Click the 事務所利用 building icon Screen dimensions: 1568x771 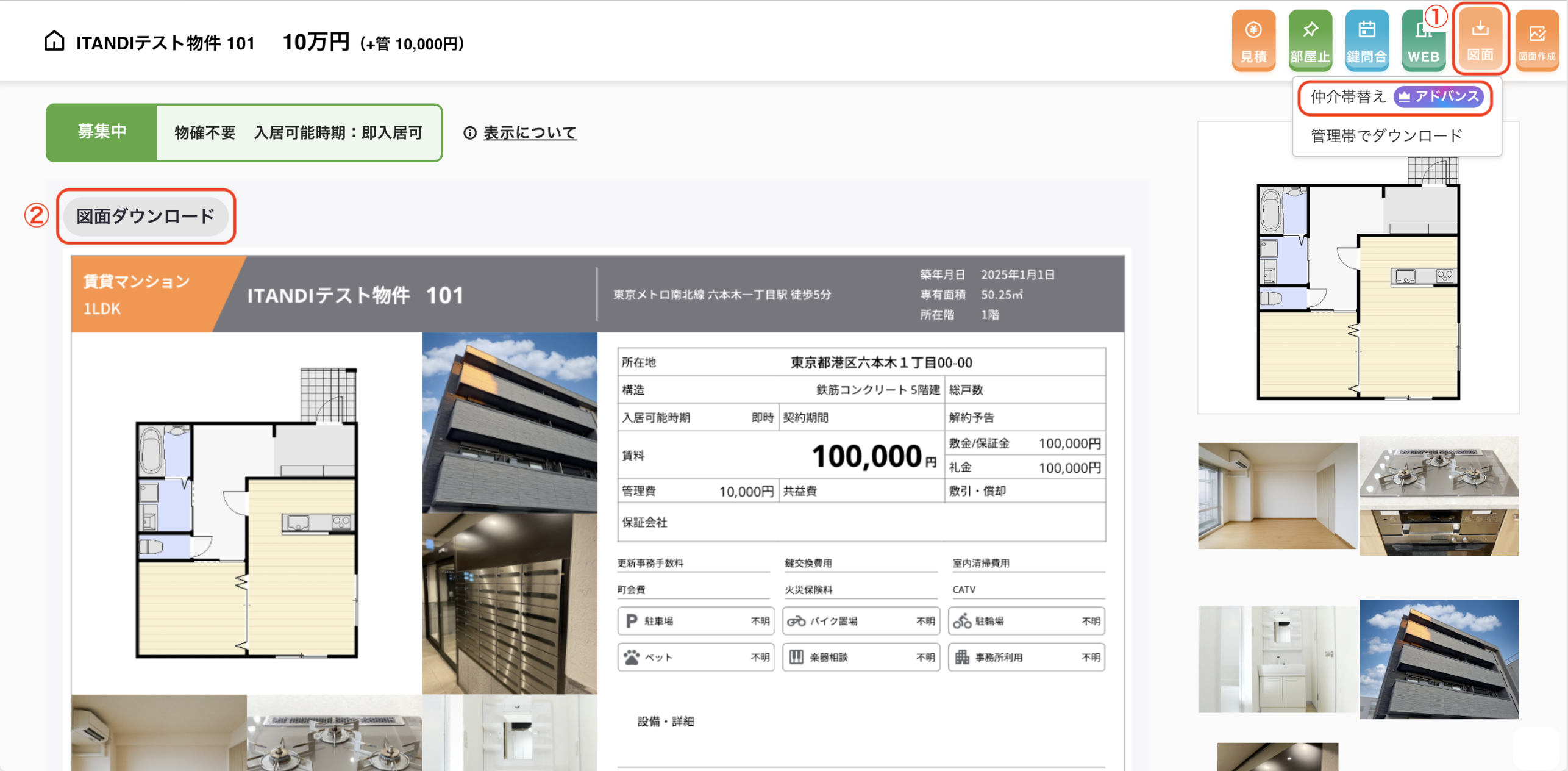point(962,657)
